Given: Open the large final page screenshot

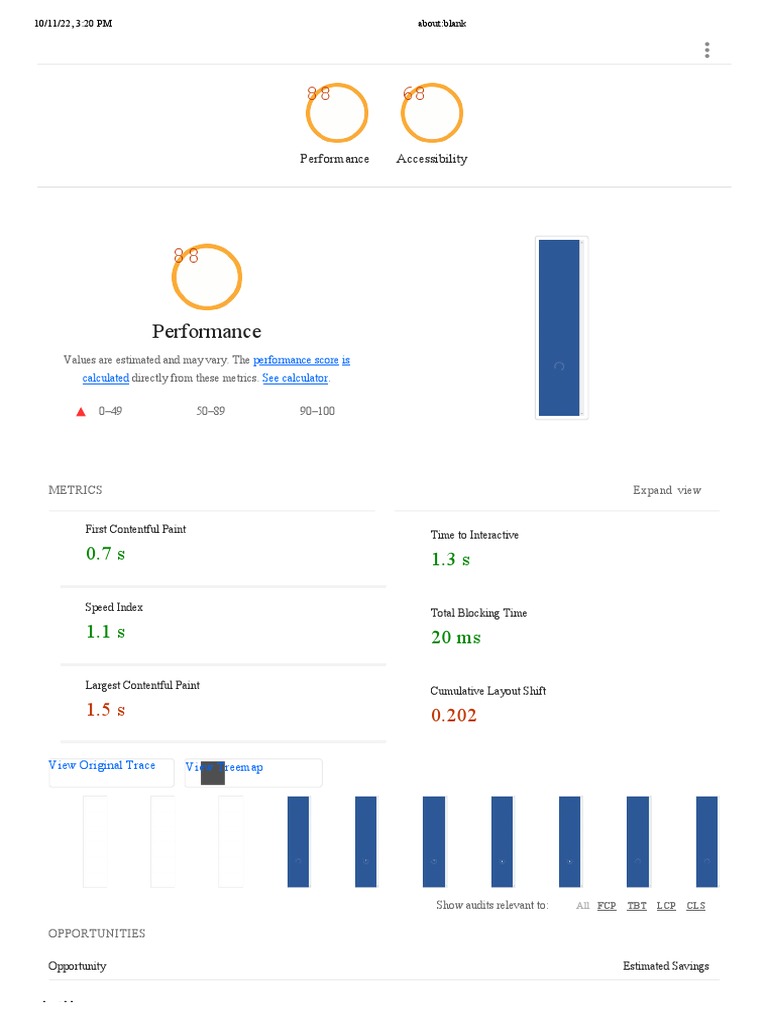Looking at the screenshot, I should tap(560, 327).
